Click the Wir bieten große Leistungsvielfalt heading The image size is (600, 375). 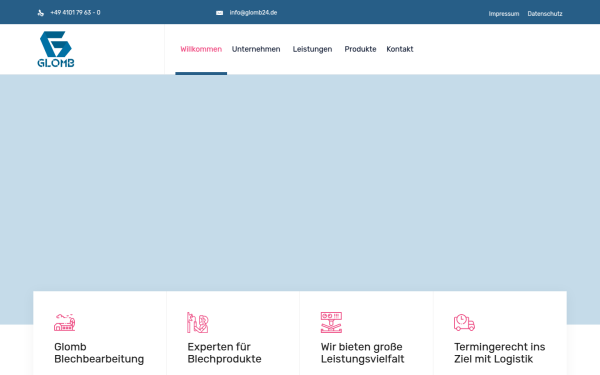pos(362,353)
